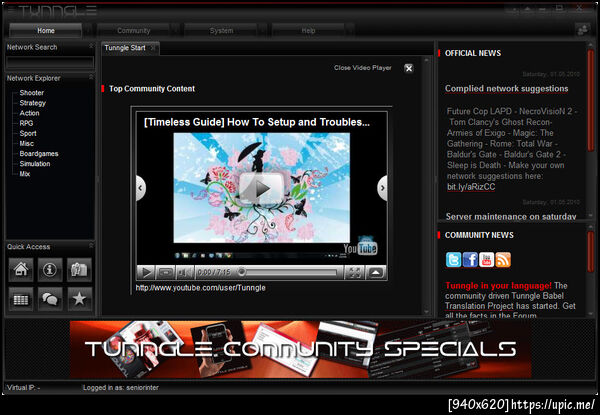Collapse the Network Explorer panel
This screenshot has height=415, width=600.
point(91,77)
